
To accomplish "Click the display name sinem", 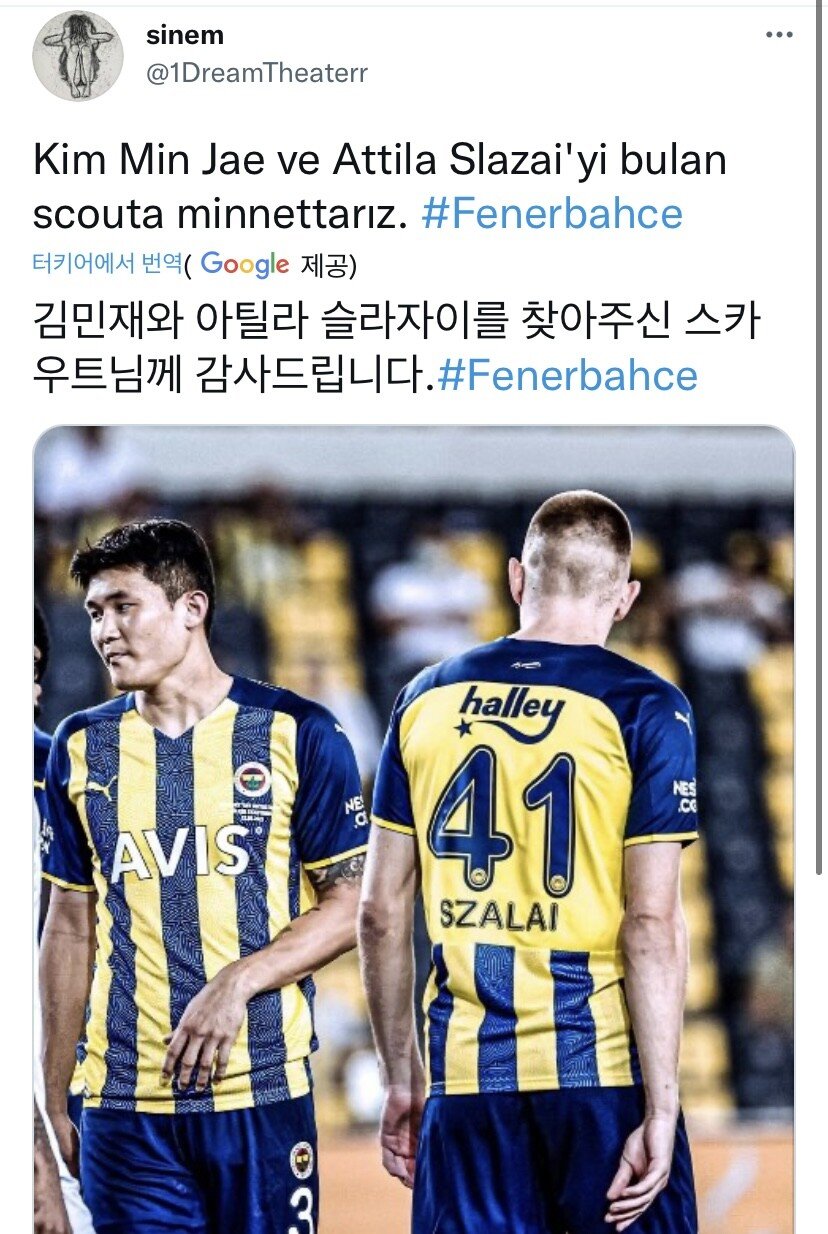I will pos(185,36).
